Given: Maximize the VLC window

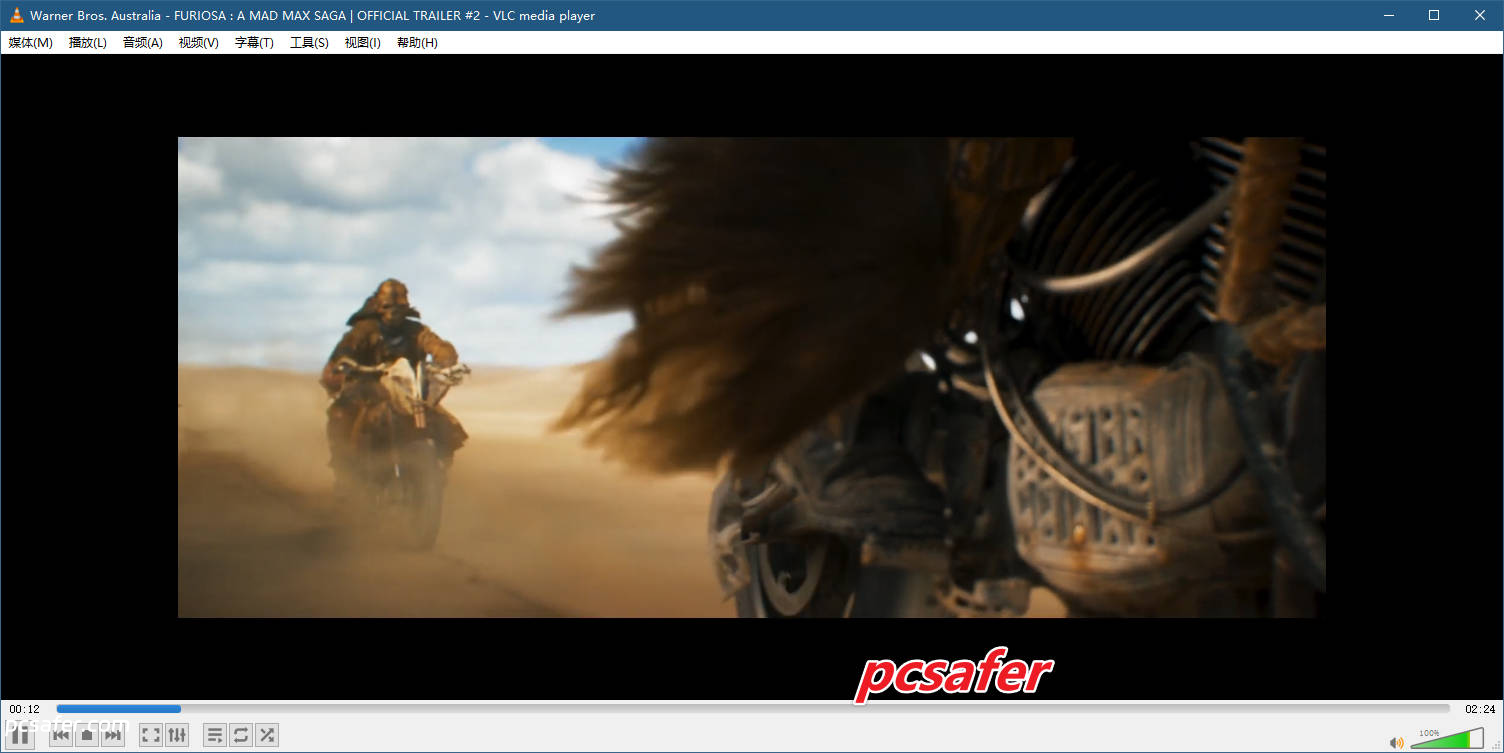Looking at the screenshot, I should point(1434,15).
